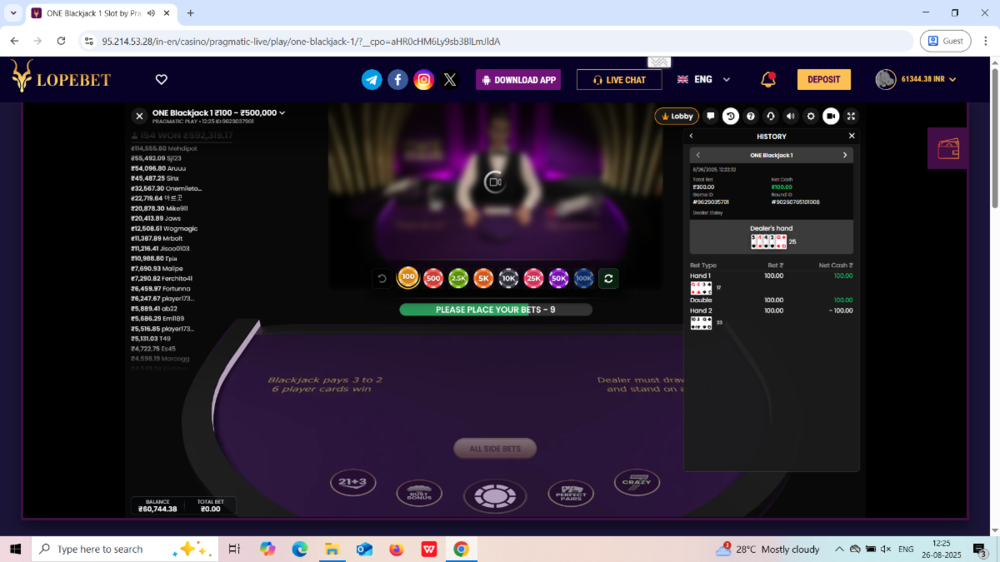
Task: Toggle the game history clock icon
Action: [731, 116]
